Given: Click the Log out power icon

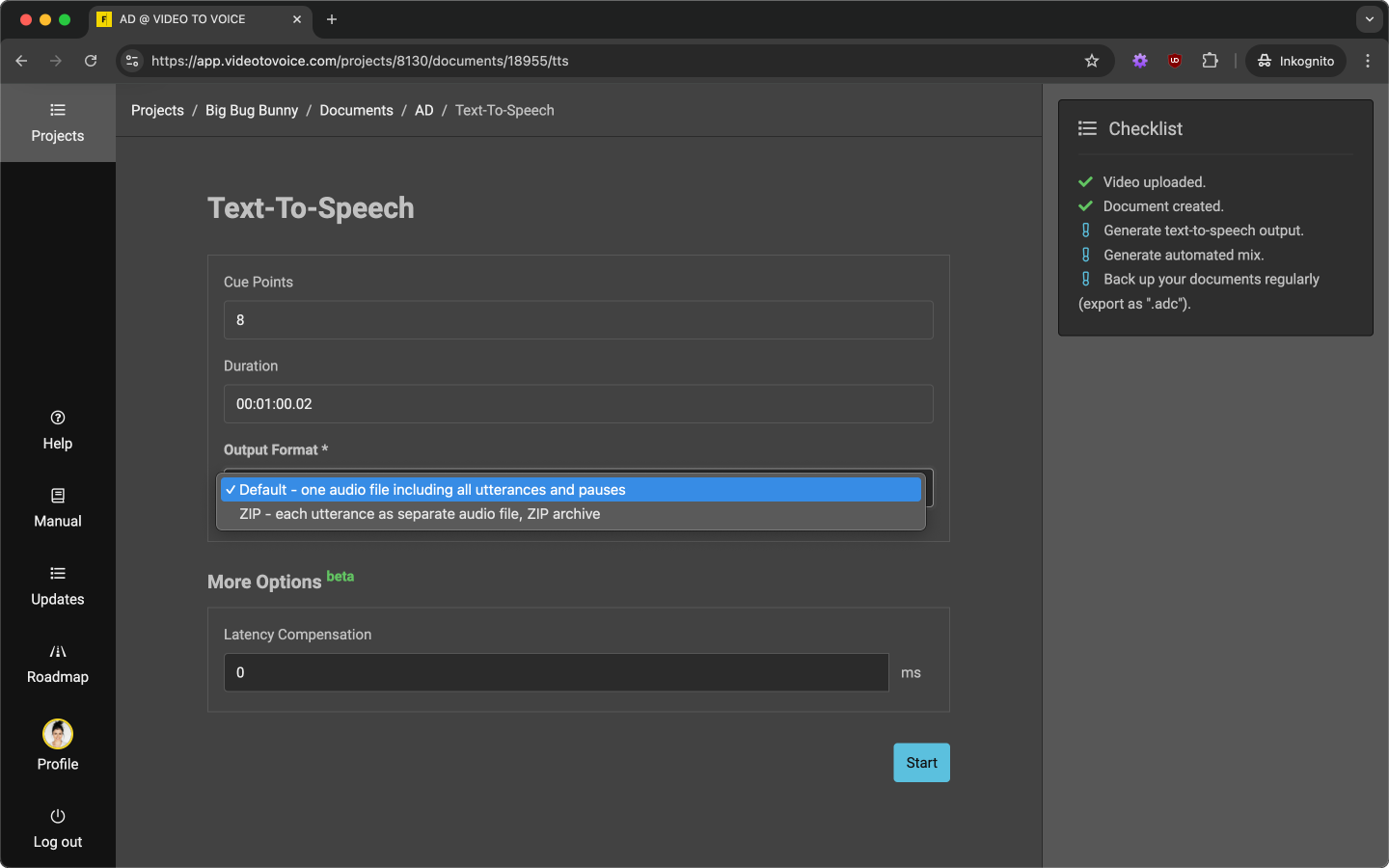Looking at the screenshot, I should (58, 816).
